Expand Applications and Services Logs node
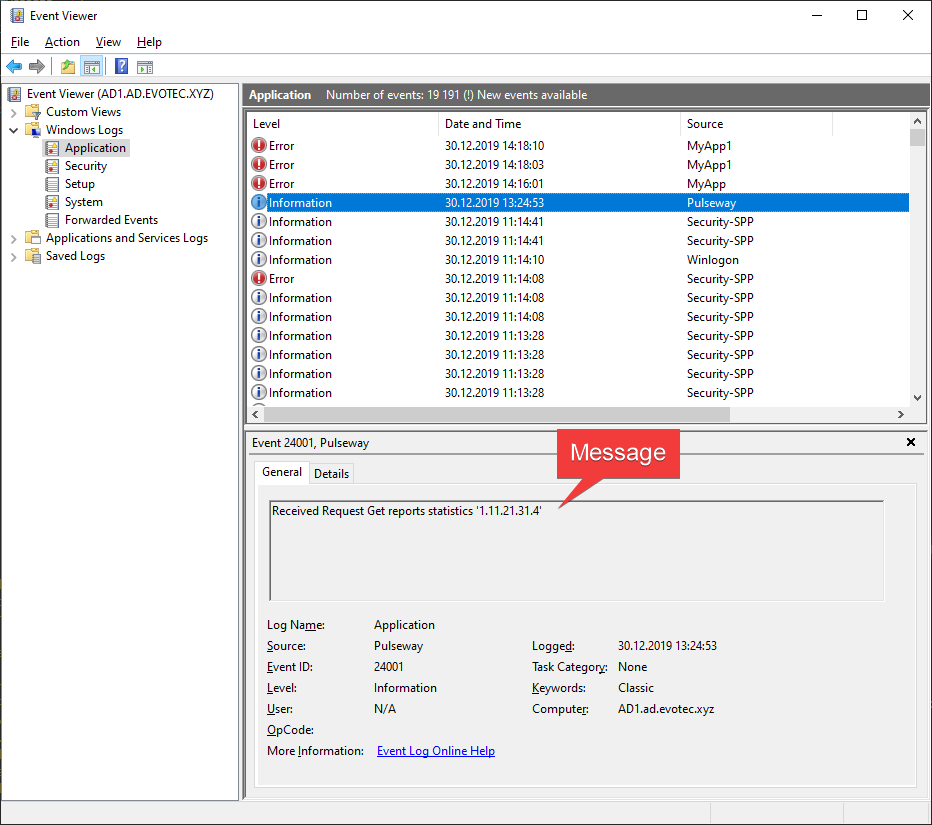The image size is (932, 825). (x=14, y=238)
